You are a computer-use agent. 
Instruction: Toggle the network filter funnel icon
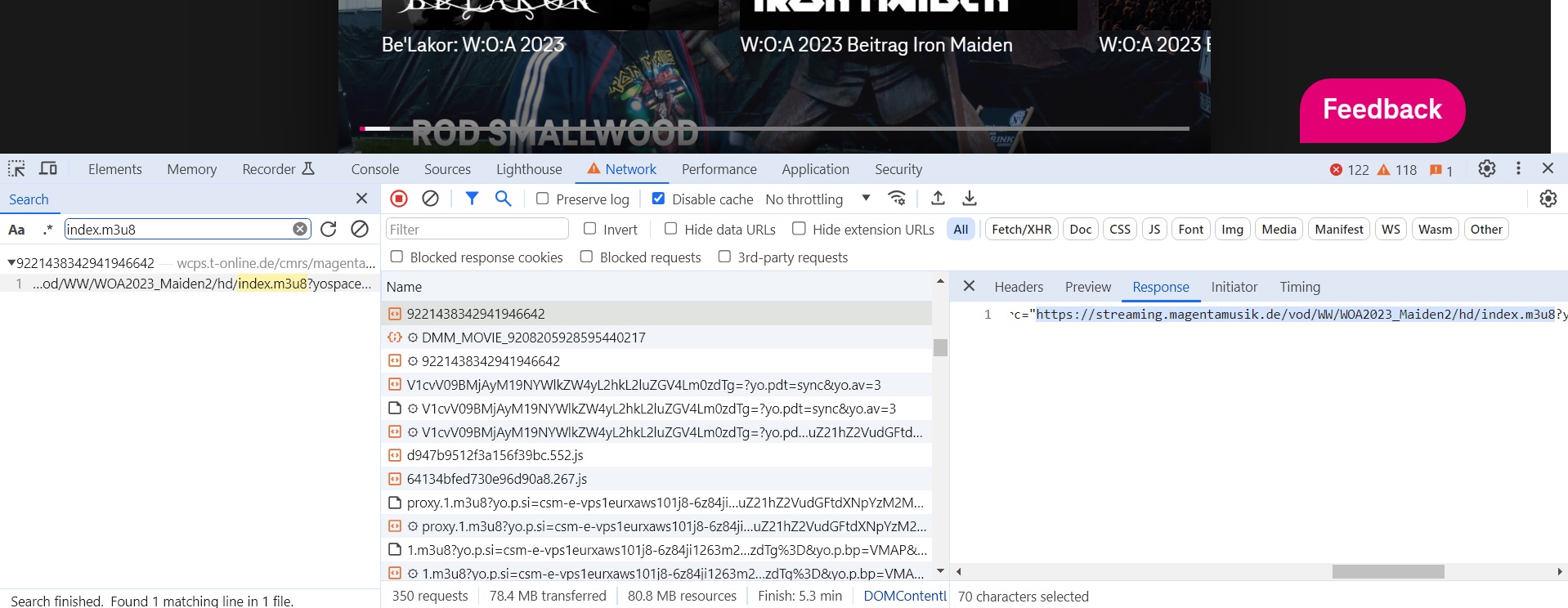pyautogui.click(x=472, y=199)
